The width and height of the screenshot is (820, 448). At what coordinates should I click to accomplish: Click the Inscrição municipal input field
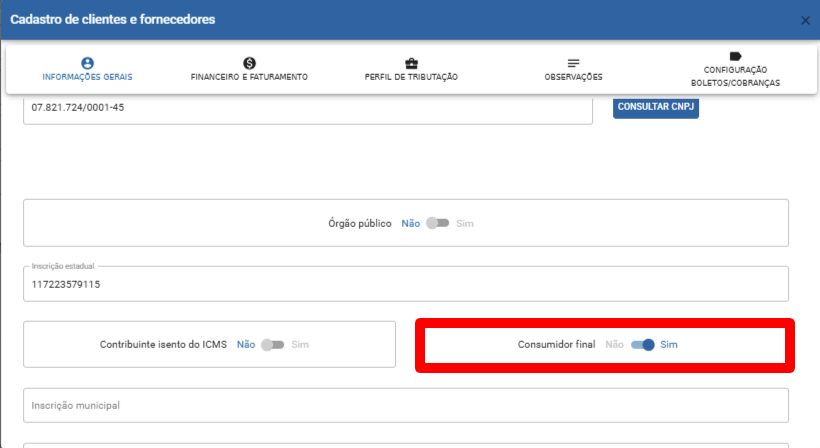coord(406,405)
